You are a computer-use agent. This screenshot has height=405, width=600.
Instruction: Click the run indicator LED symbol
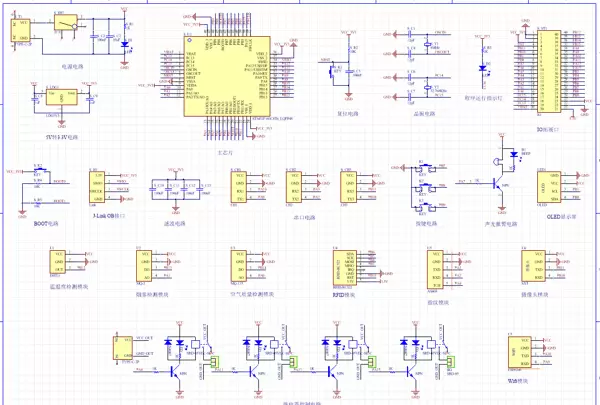(485, 68)
